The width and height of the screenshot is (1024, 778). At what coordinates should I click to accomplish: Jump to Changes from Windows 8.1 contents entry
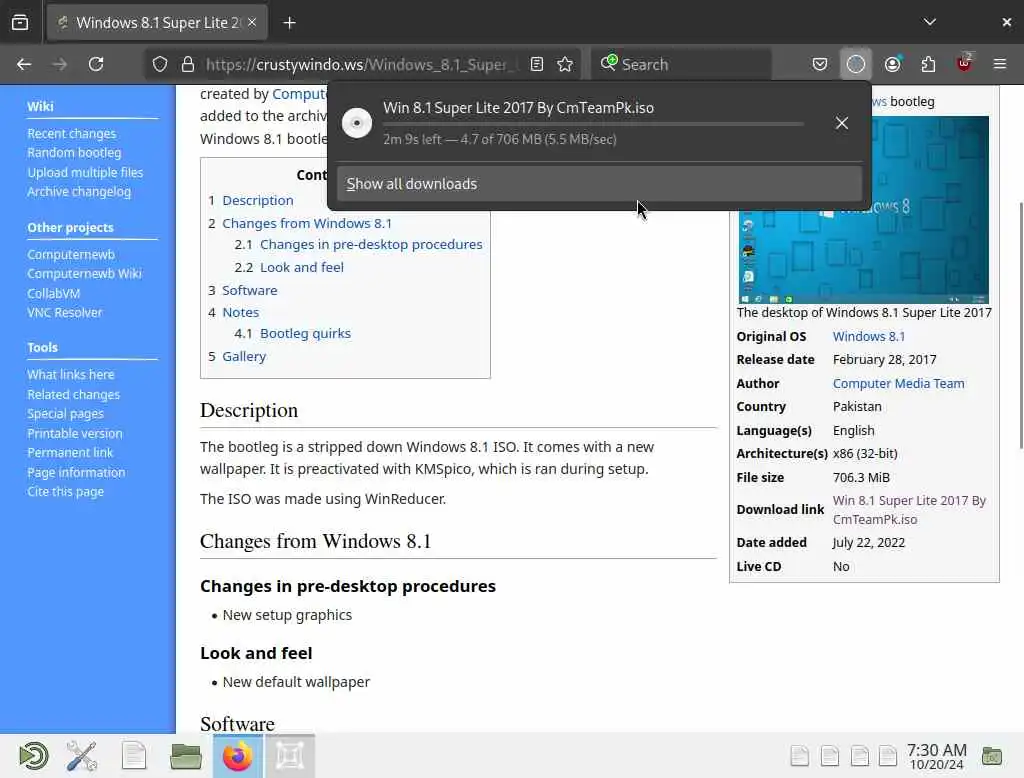[x=307, y=223]
